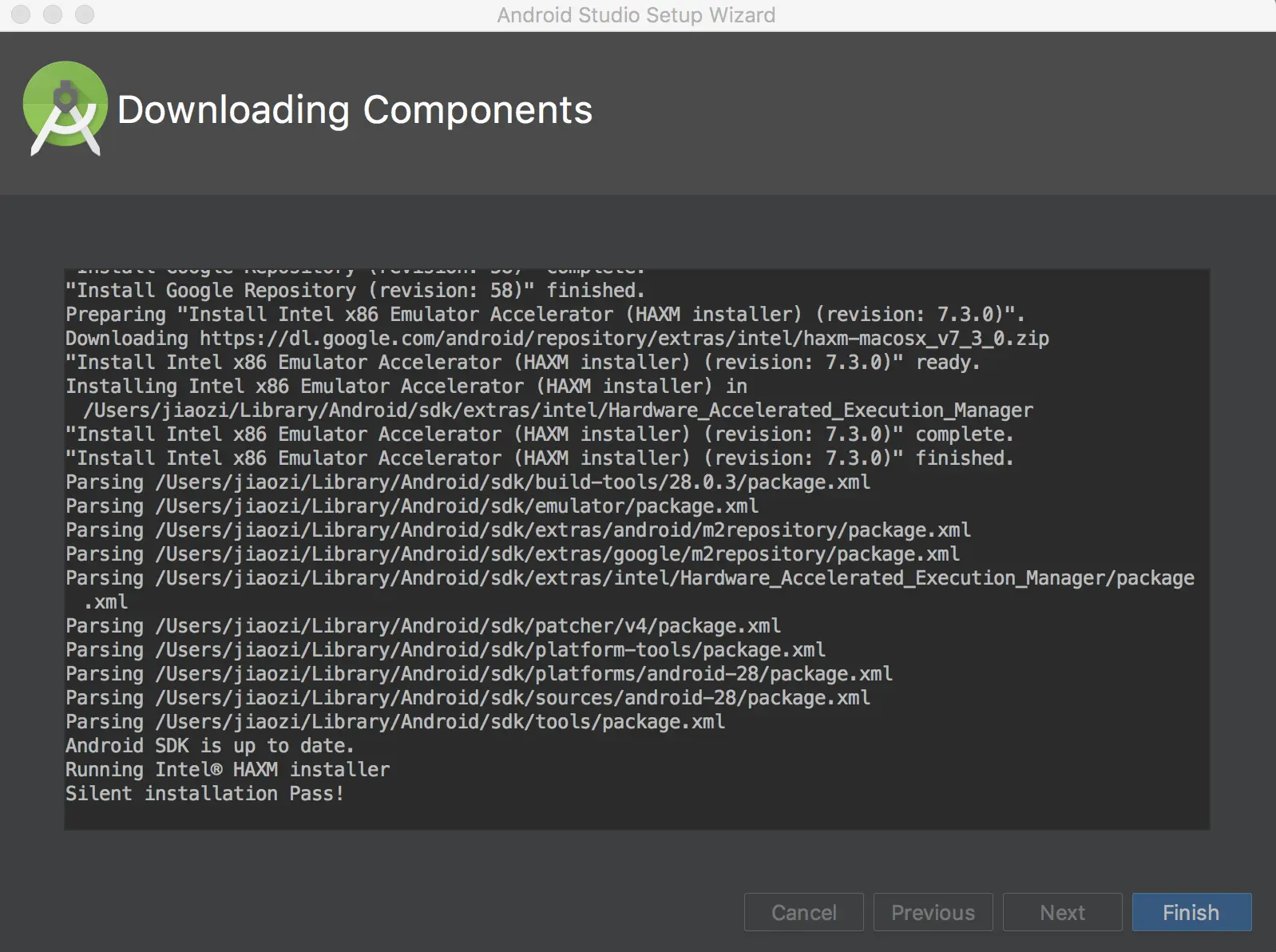Click the 'Preparing Install Intel x86 Emulator' line
This screenshot has width=1276, height=952.
coord(545,314)
